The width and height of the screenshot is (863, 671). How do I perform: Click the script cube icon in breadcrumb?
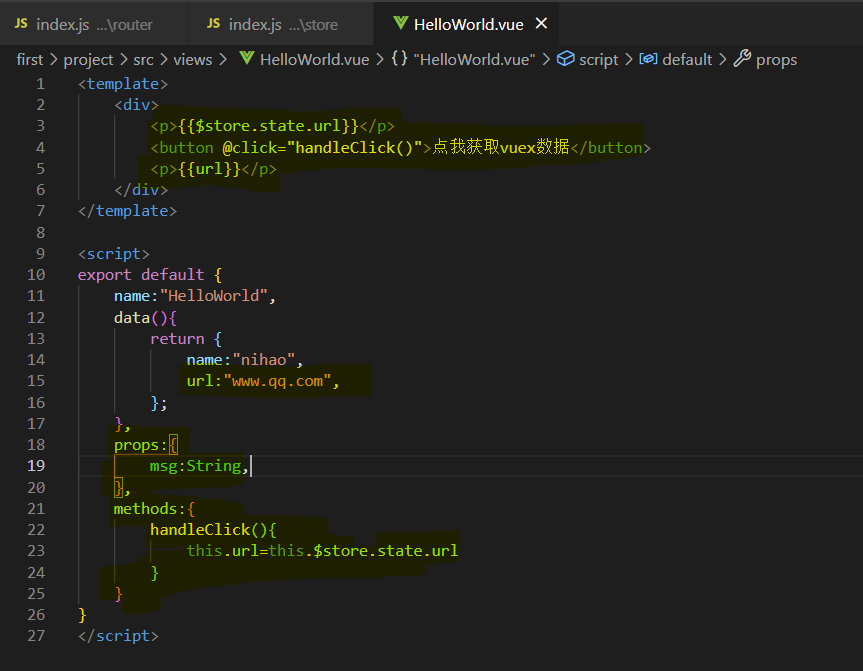pyautogui.click(x=565, y=58)
